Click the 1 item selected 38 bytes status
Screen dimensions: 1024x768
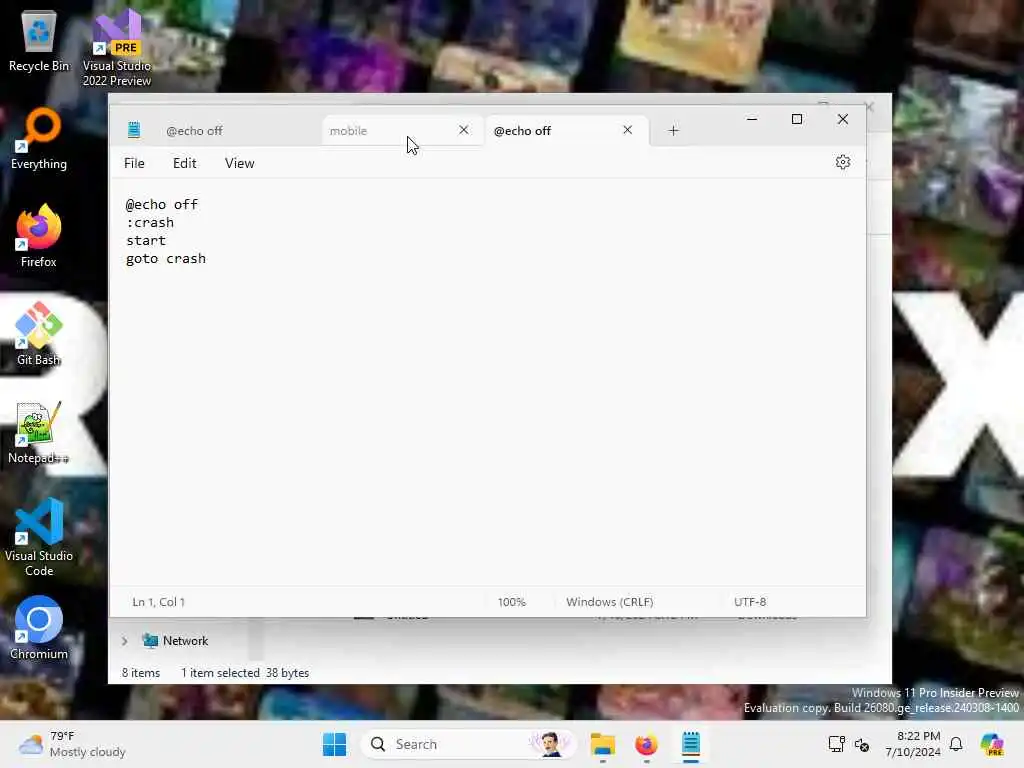[x=245, y=673]
